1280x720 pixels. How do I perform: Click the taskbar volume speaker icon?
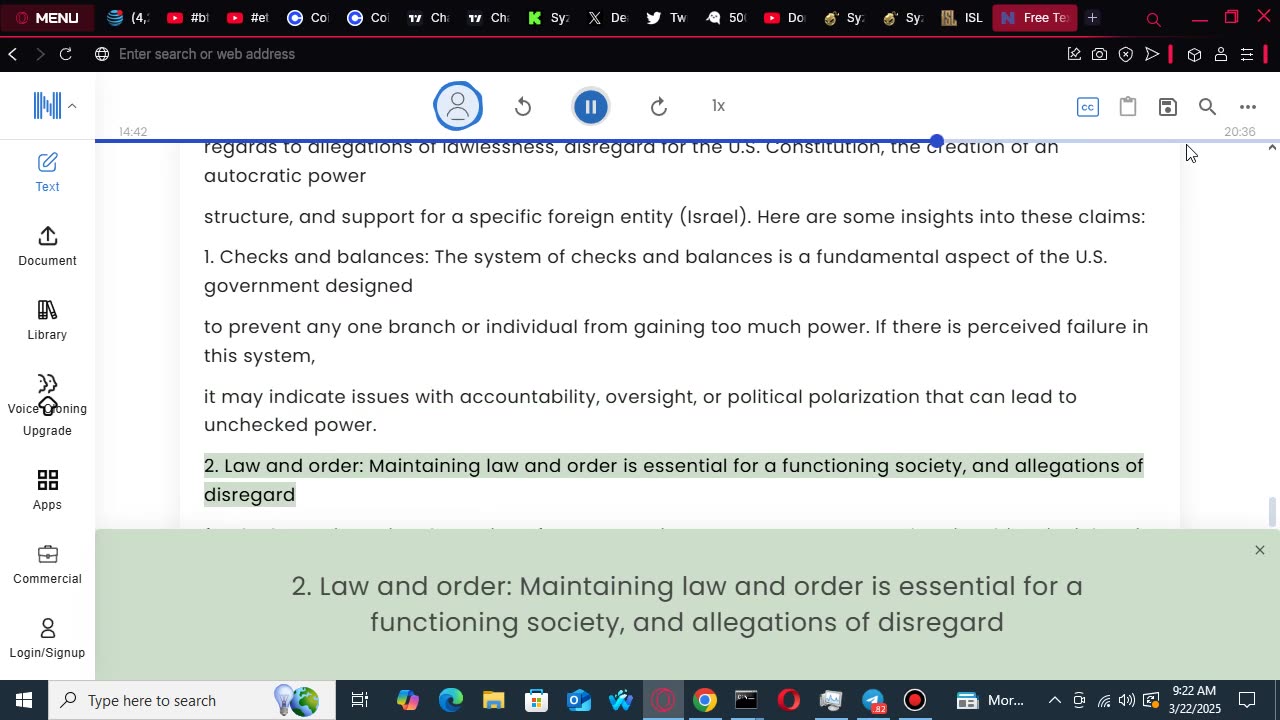(x=1127, y=700)
